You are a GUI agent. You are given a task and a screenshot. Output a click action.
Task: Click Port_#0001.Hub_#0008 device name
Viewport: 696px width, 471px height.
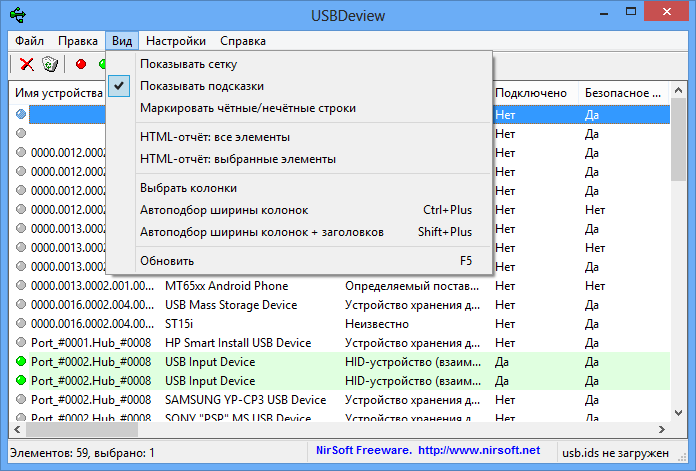pyautogui.click(x=91, y=343)
